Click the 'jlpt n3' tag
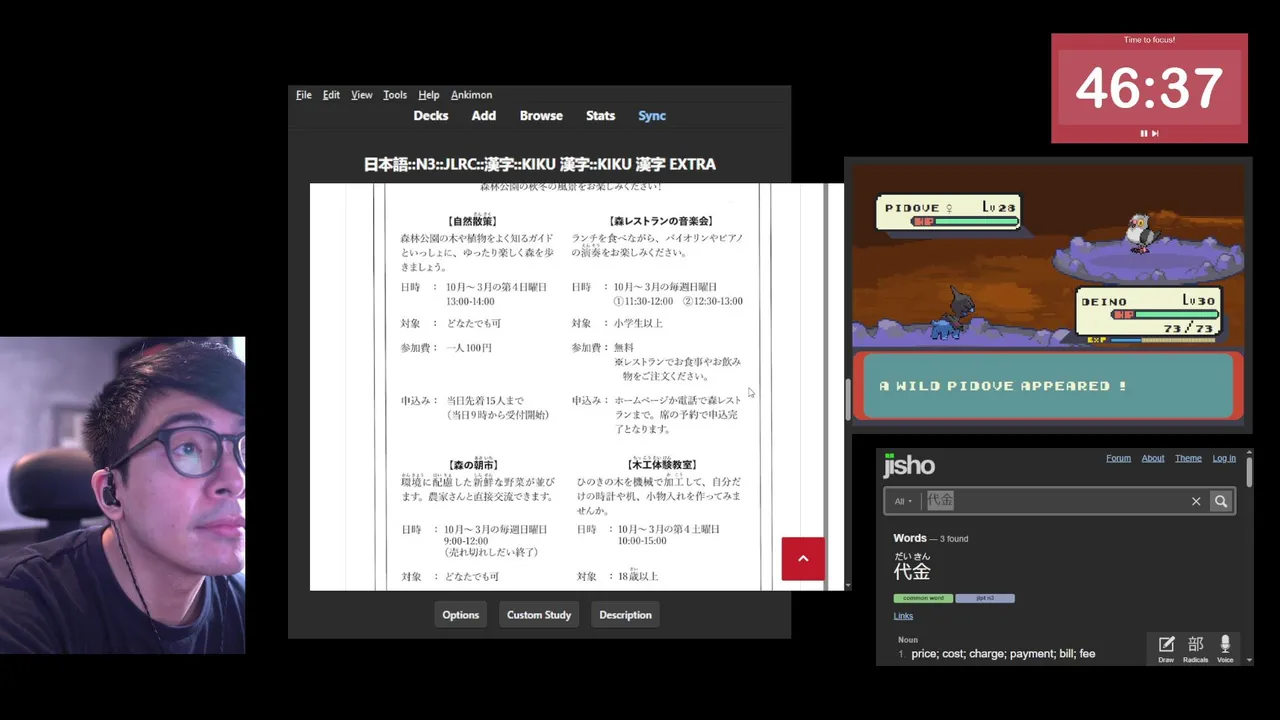 [985, 598]
